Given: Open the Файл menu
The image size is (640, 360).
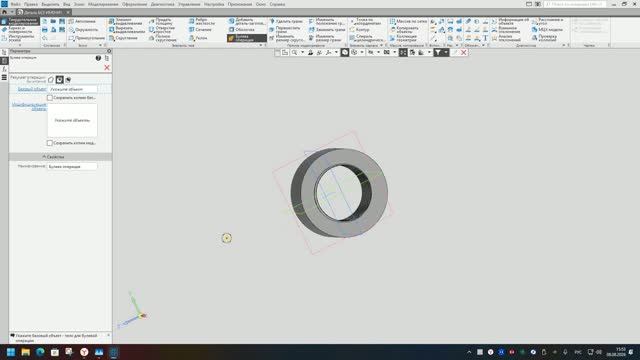Looking at the screenshot, I should coord(16,4).
